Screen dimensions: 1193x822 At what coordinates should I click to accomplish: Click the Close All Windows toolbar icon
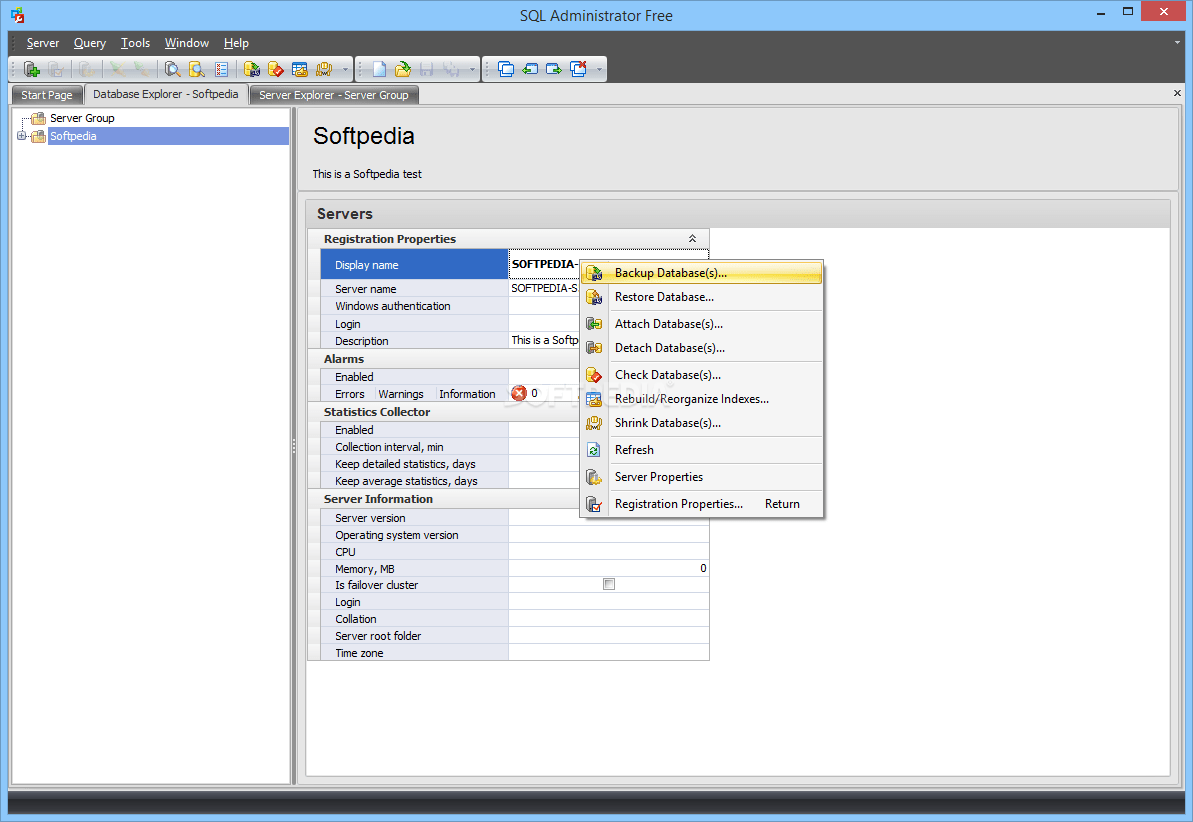578,69
